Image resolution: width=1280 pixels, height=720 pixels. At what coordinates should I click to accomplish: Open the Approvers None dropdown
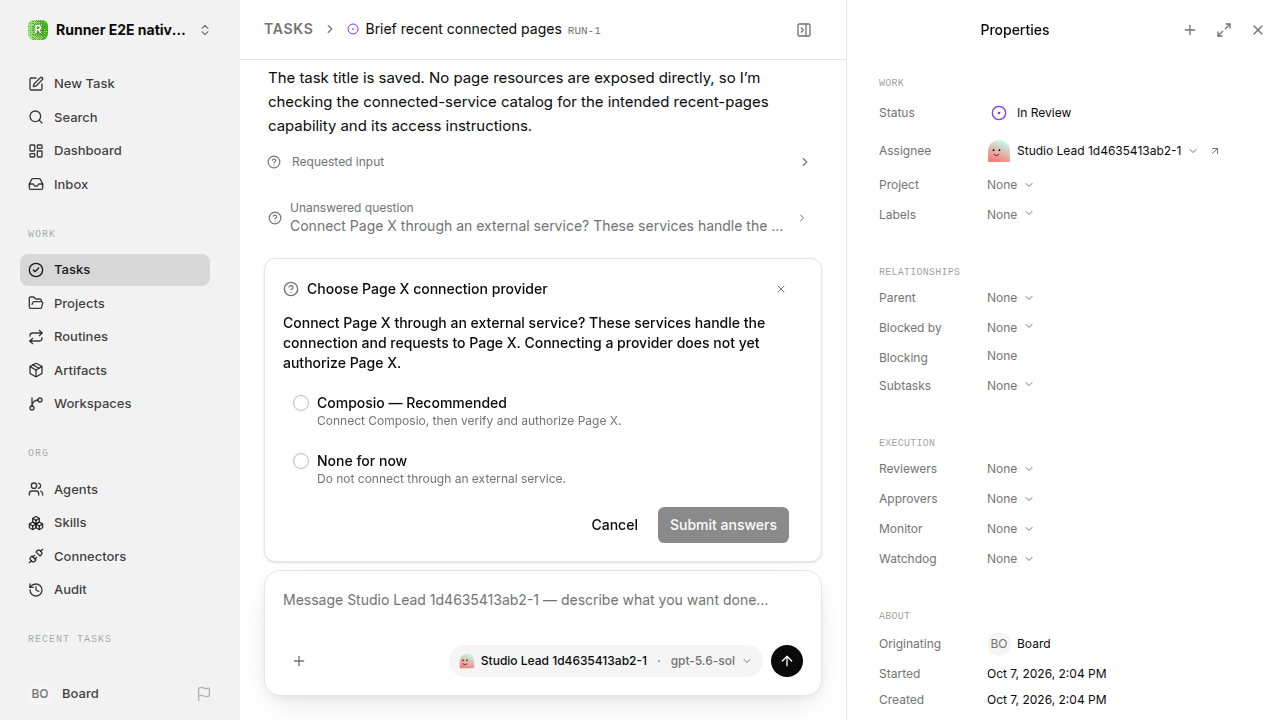click(x=1010, y=499)
